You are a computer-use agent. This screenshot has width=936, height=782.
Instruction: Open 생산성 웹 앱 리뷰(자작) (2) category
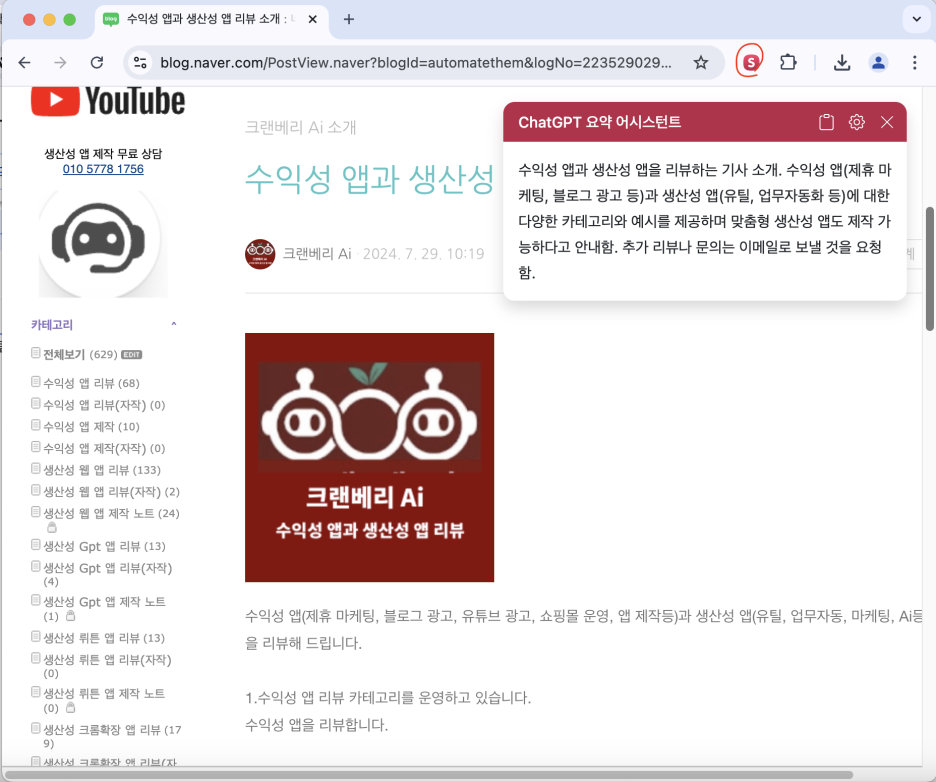coord(111,492)
